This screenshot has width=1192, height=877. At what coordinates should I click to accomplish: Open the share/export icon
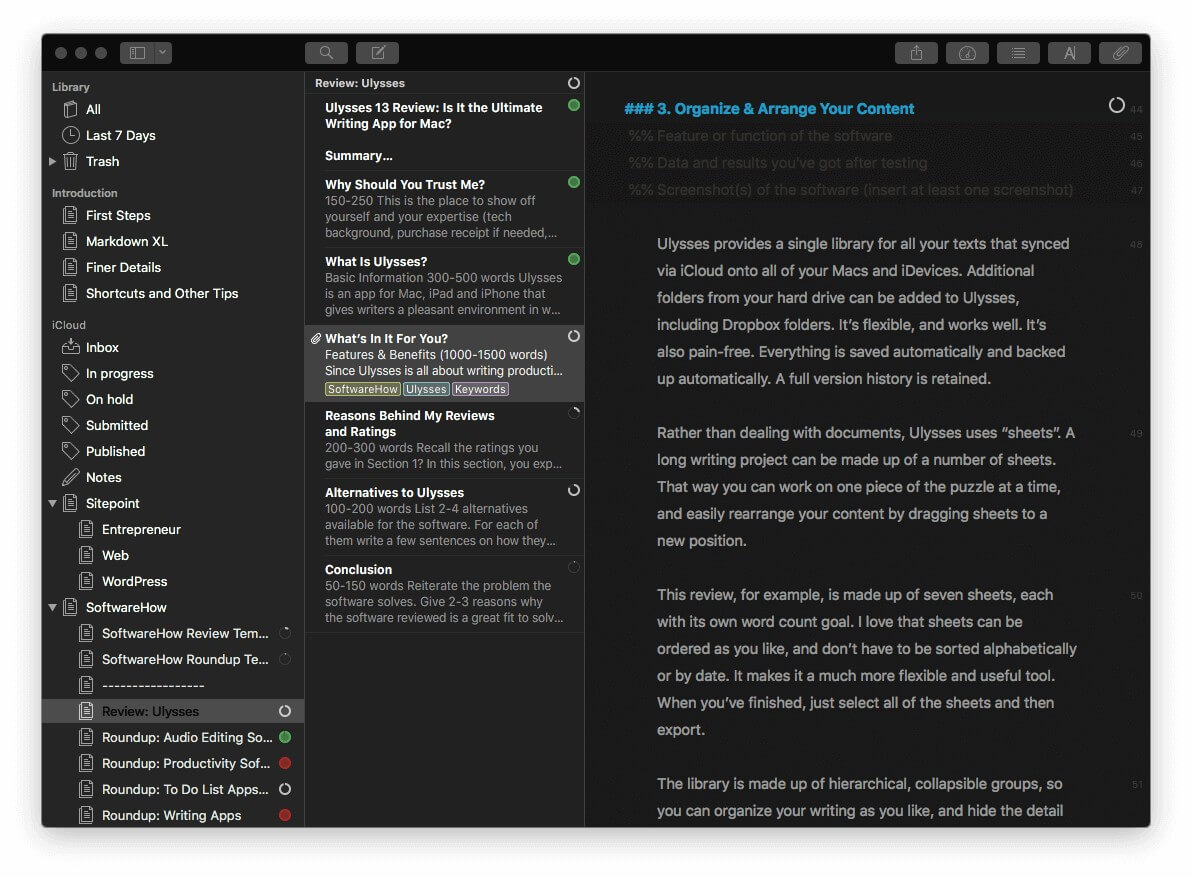916,53
